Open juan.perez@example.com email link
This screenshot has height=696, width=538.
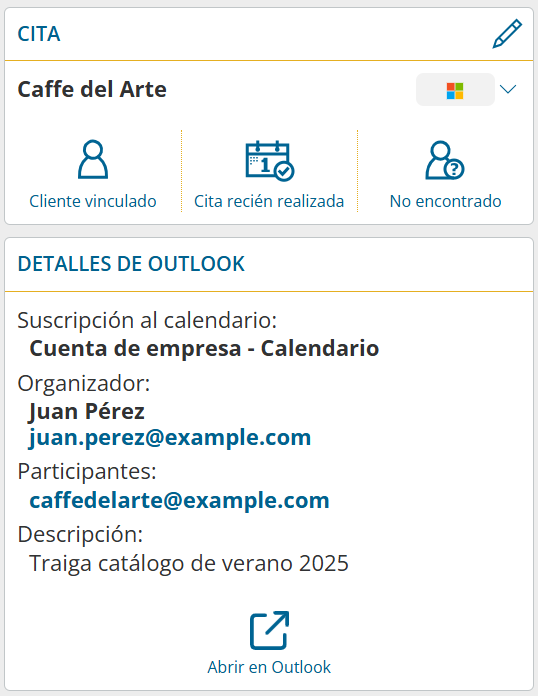(x=170, y=438)
